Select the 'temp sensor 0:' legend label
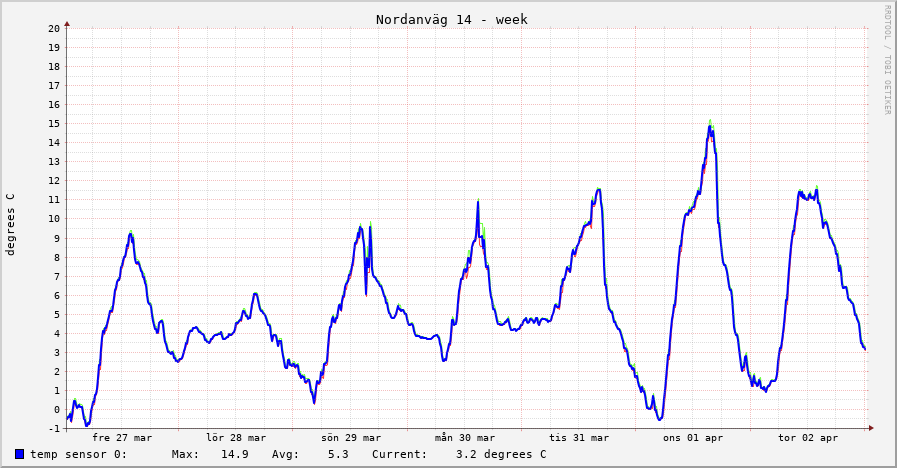The width and height of the screenshot is (897, 468). point(78,454)
